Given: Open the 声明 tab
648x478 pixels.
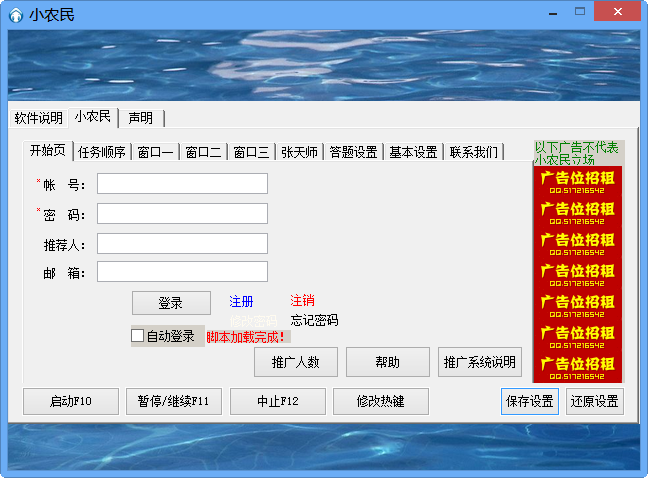Looking at the screenshot, I should [140, 118].
